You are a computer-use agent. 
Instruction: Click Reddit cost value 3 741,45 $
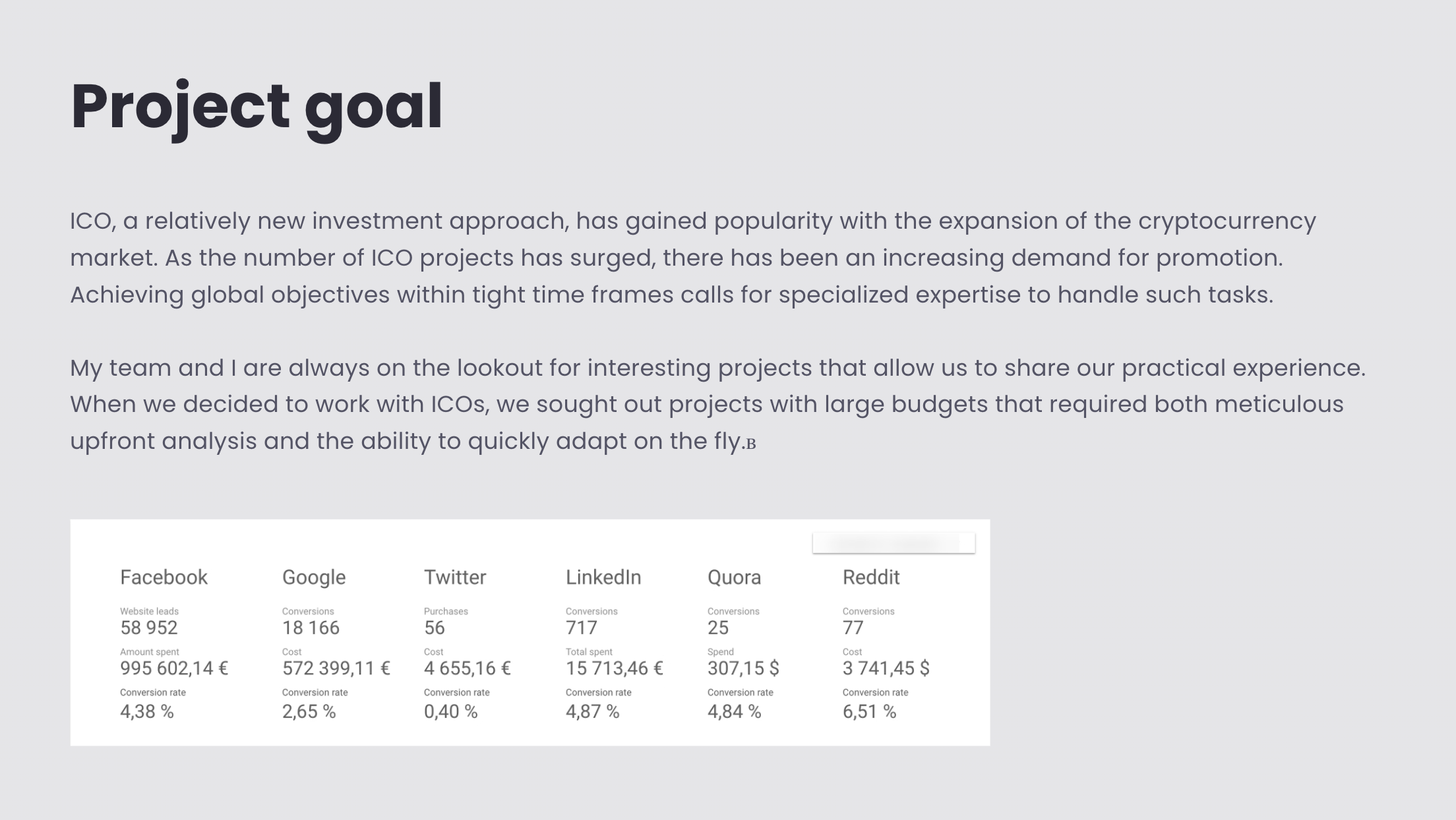(x=886, y=668)
